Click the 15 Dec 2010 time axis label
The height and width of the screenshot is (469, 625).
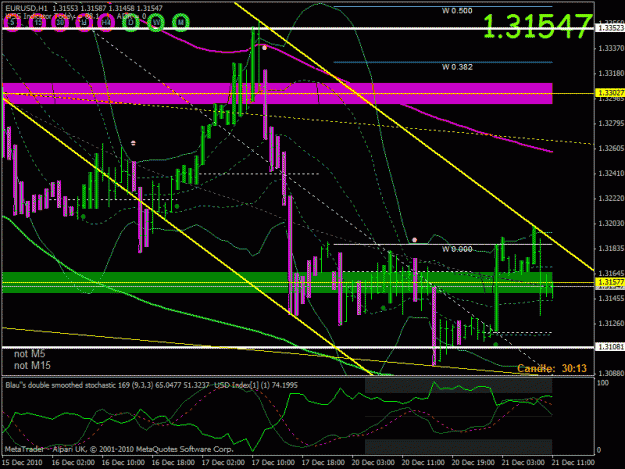[22, 463]
